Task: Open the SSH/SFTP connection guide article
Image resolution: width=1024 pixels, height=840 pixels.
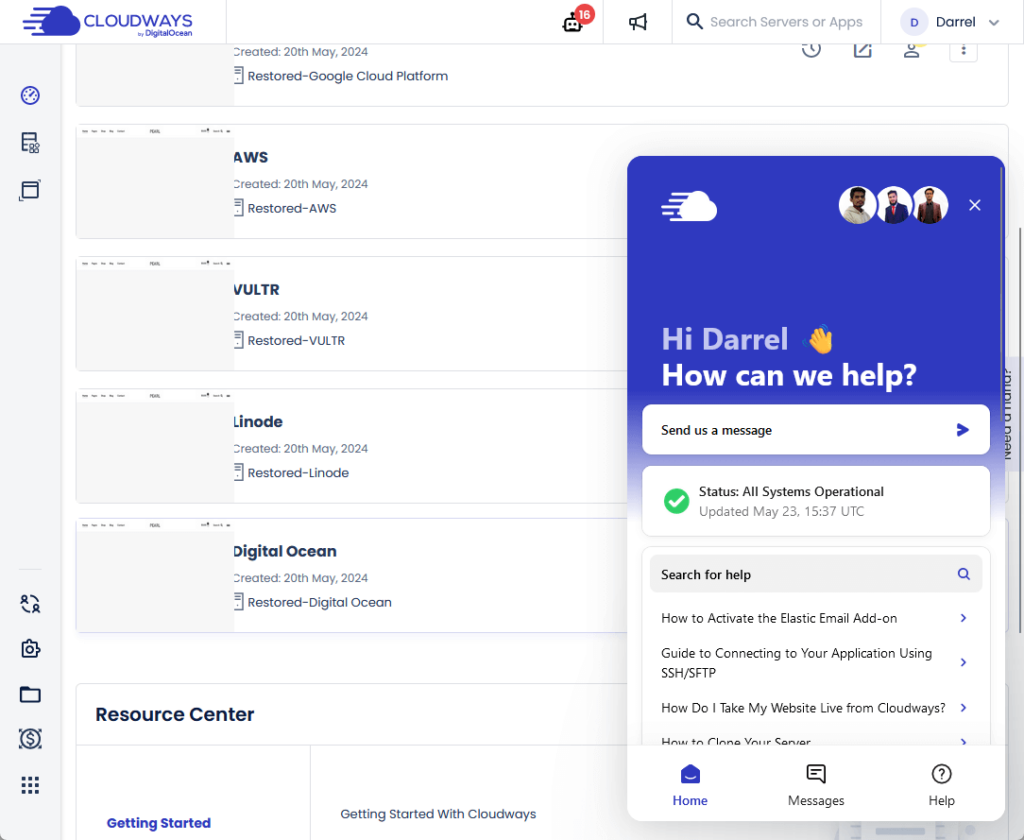Action: 797,663
